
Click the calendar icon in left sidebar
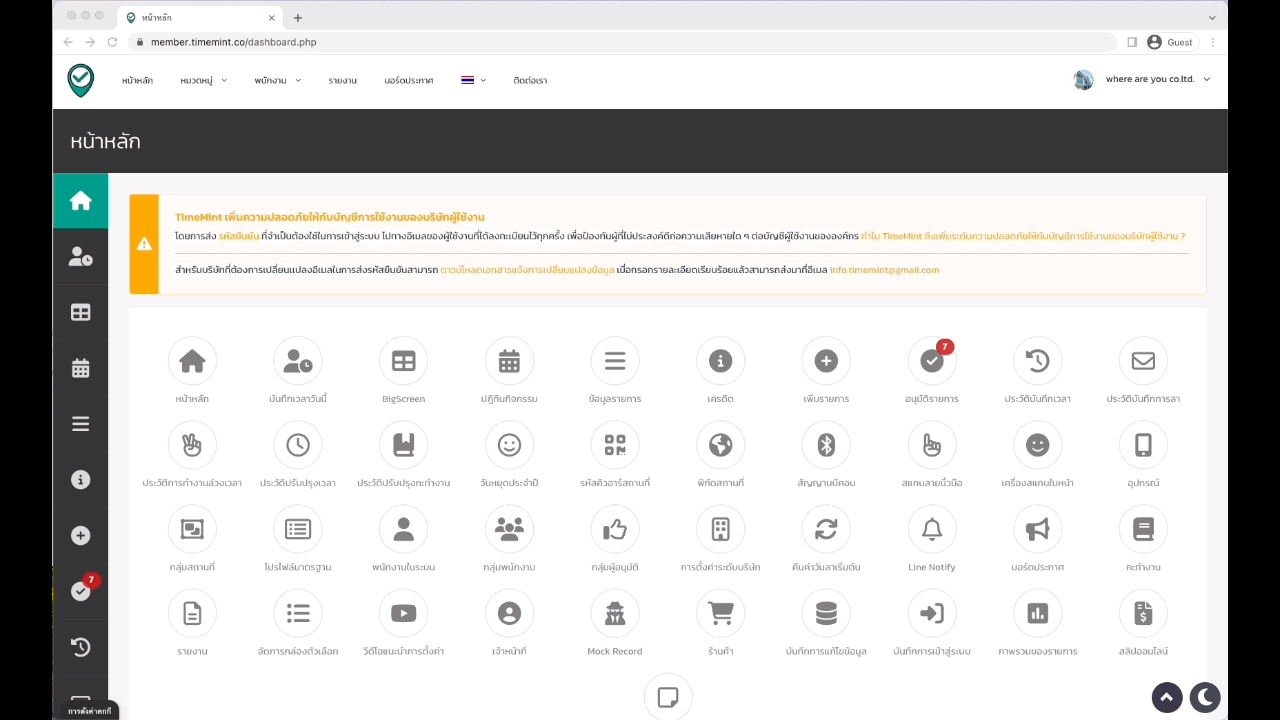[x=81, y=368]
